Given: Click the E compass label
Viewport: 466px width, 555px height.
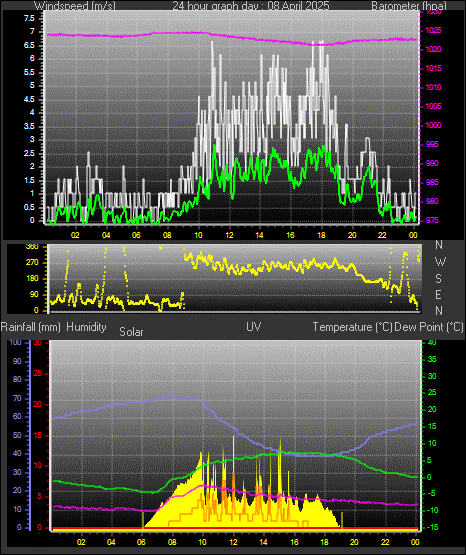Looking at the screenshot, I should (x=439, y=294).
